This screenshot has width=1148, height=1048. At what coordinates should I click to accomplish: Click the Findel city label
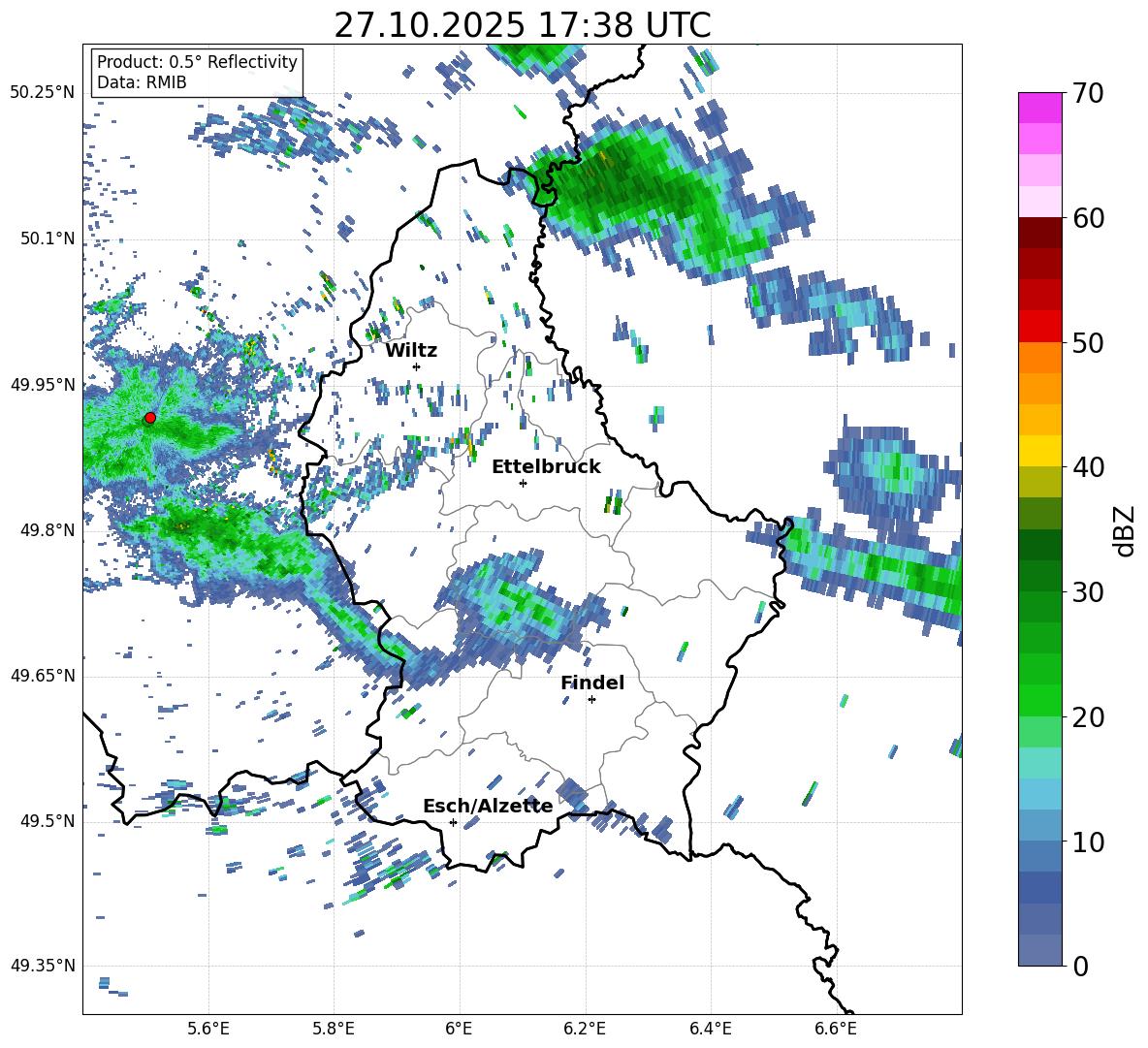coord(592,683)
